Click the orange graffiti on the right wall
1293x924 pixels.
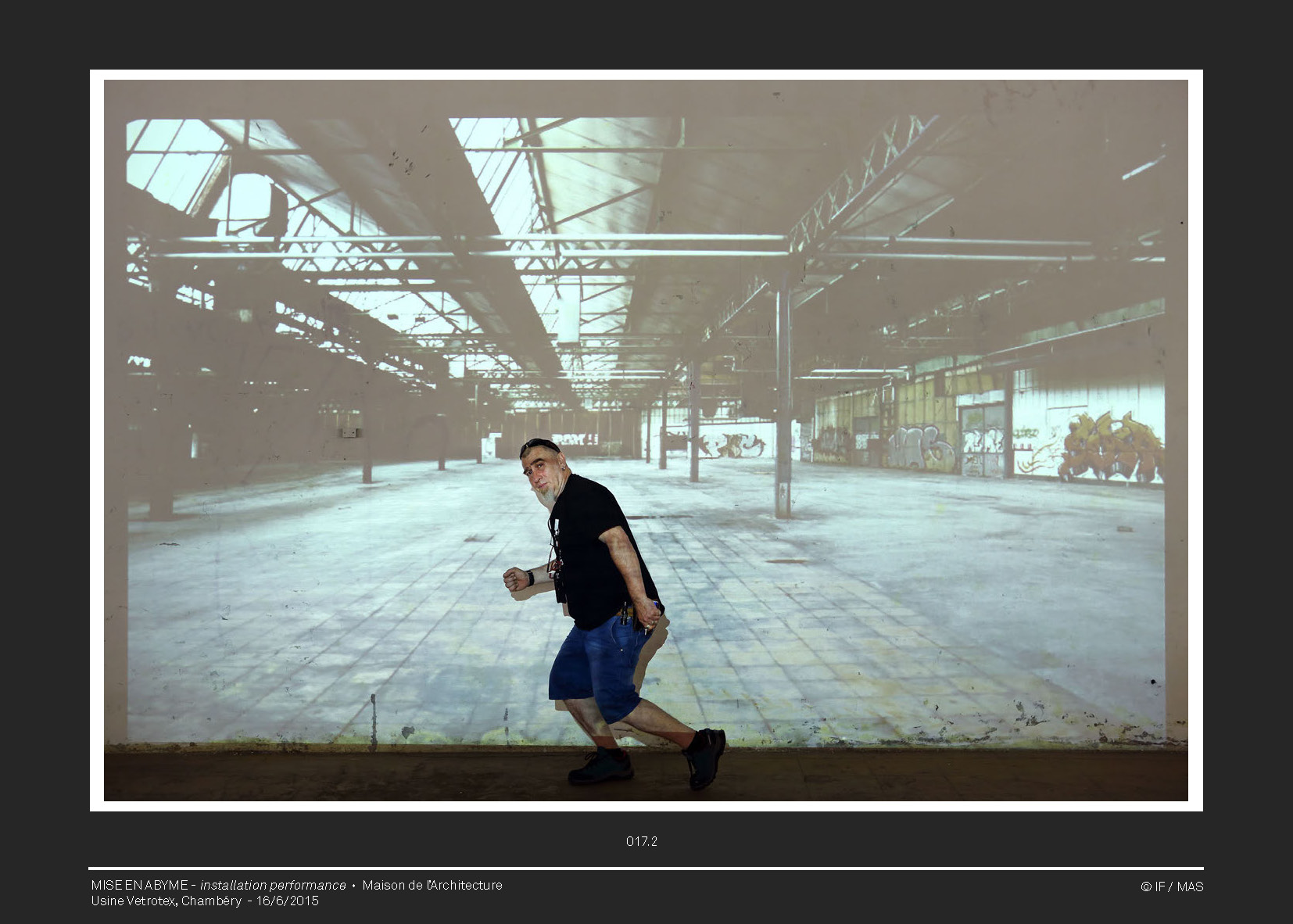tap(1110, 449)
